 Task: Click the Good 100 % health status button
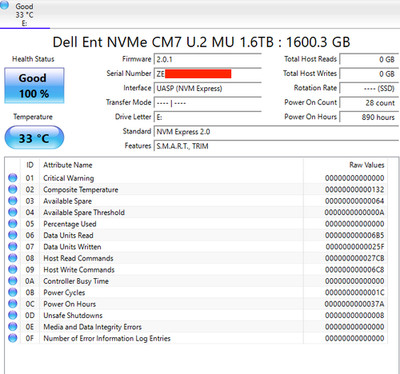click(34, 86)
